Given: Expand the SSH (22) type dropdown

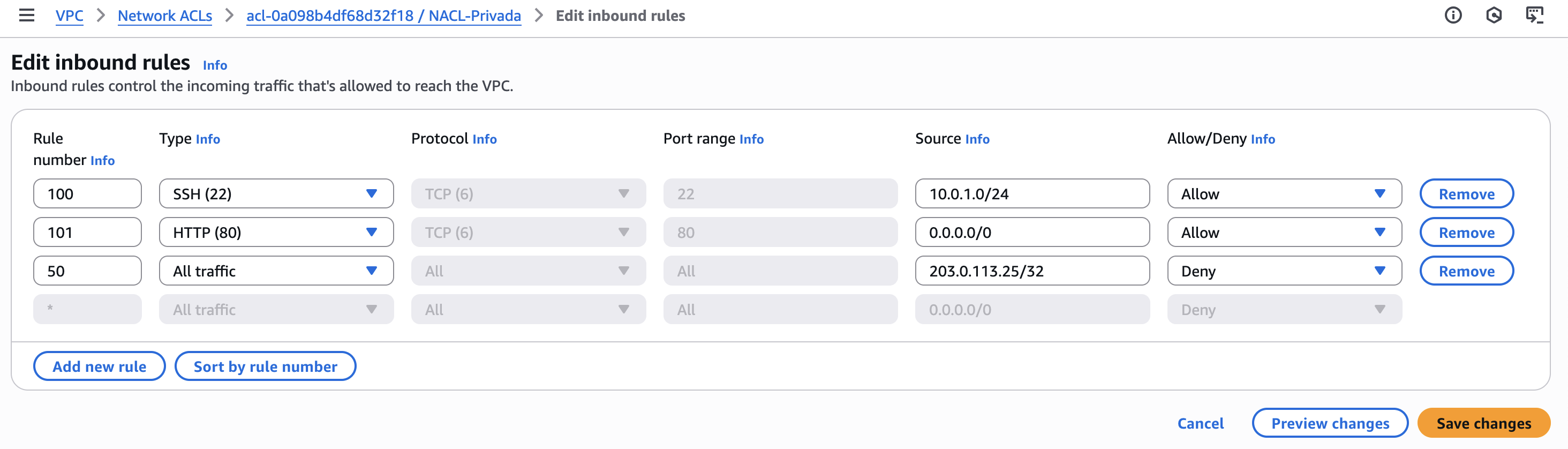Looking at the screenshot, I should click(x=276, y=194).
